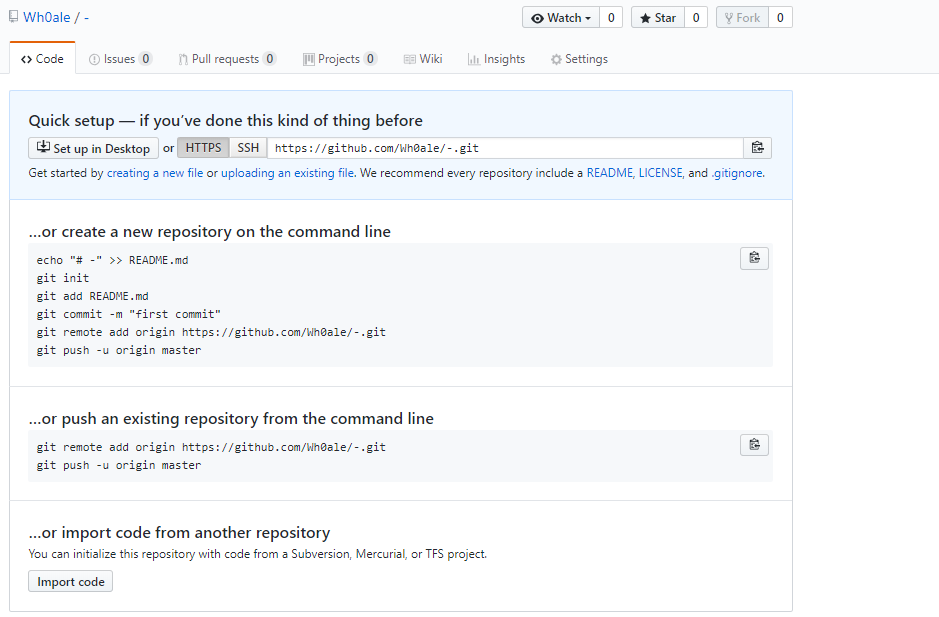939x617 pixels.
Task: Click the 'git init' command line
Action: click(63, 278)
